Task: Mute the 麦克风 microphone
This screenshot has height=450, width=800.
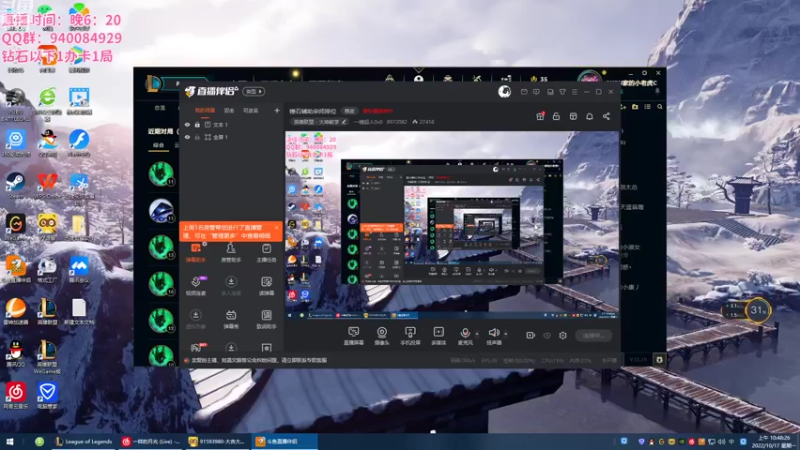Action: coord(465,336)
